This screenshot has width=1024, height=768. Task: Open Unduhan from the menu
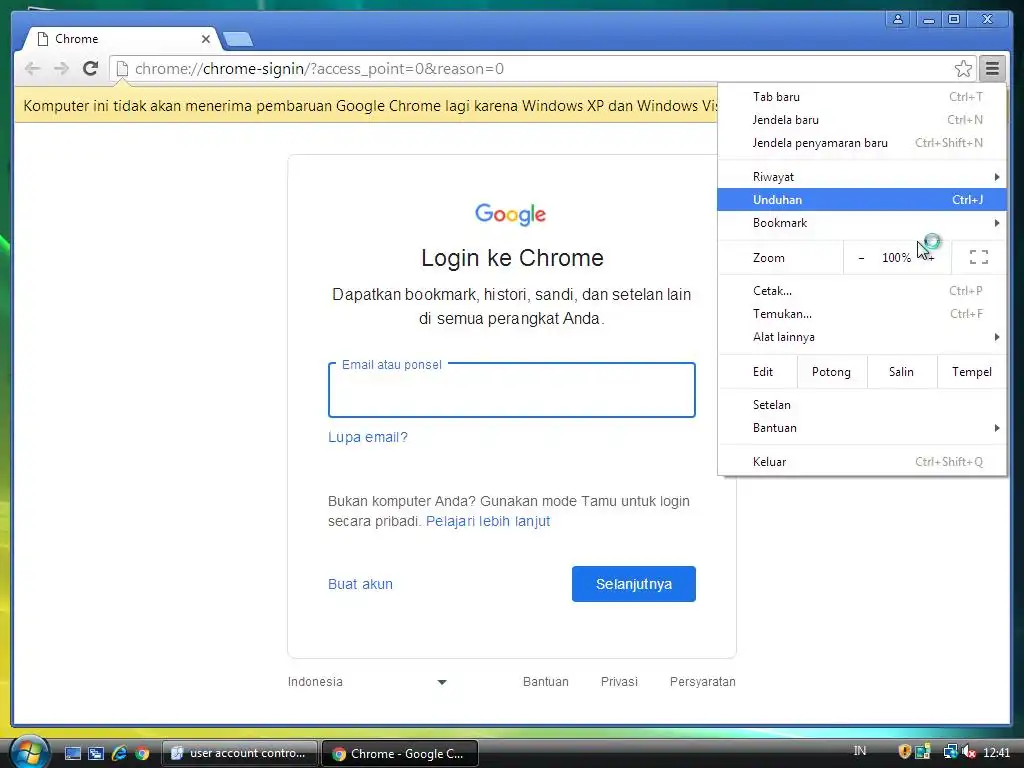point(862,200)
